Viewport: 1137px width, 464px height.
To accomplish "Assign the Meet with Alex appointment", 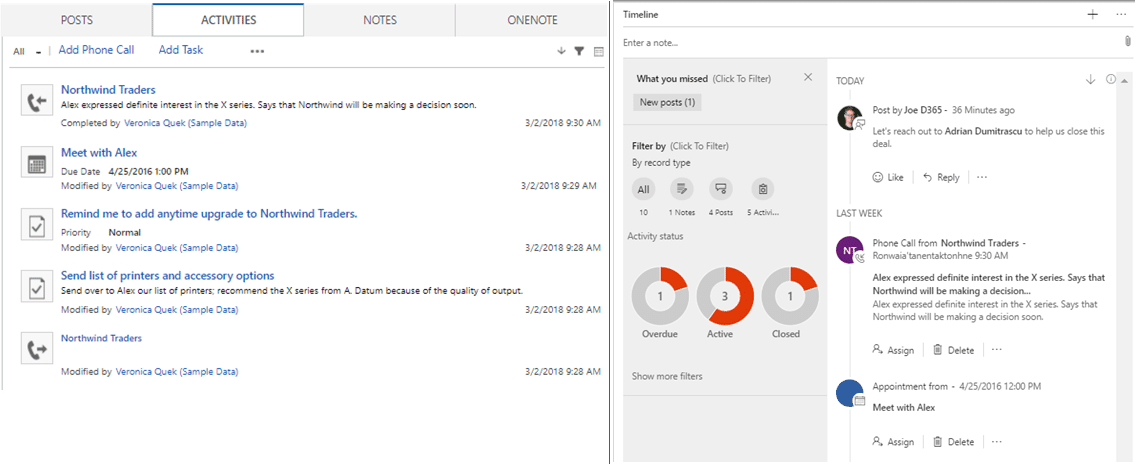I will [x=893, y=442].
